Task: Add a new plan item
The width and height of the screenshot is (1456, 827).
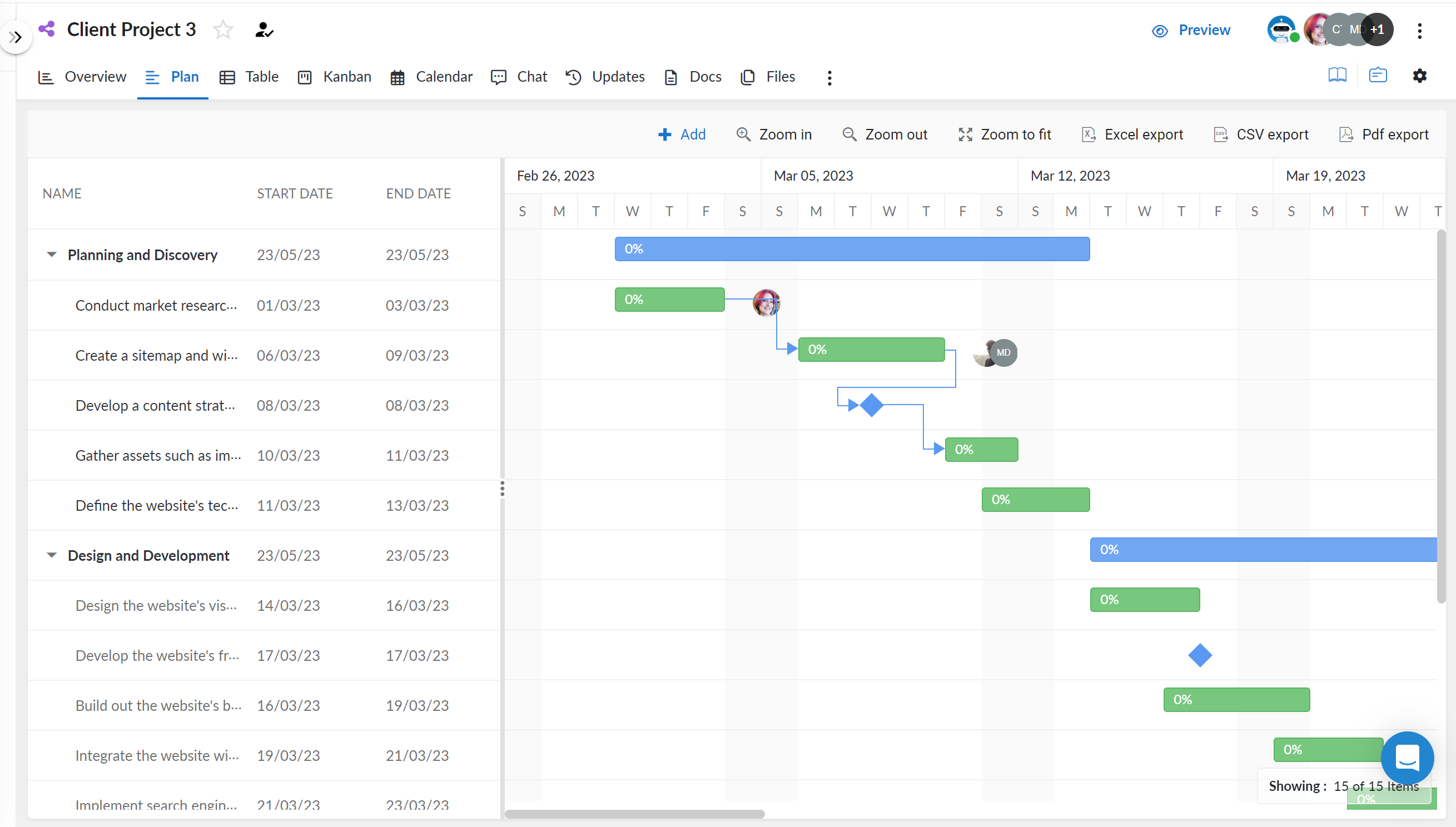Action: [x=682, y=134]
